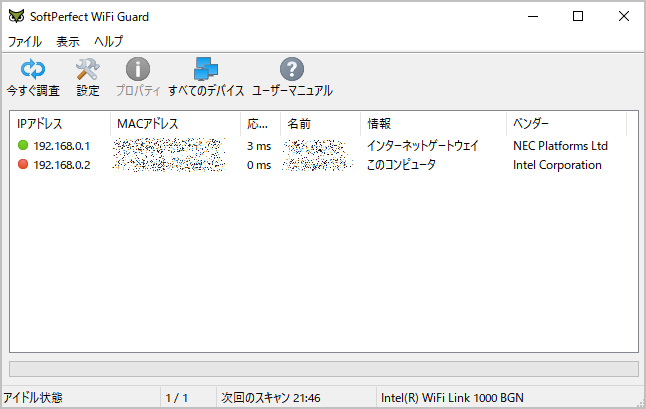The width and height of the screenshot is (646, 409).
Task: Click the scan progress bar
Action: pos(324,369)
